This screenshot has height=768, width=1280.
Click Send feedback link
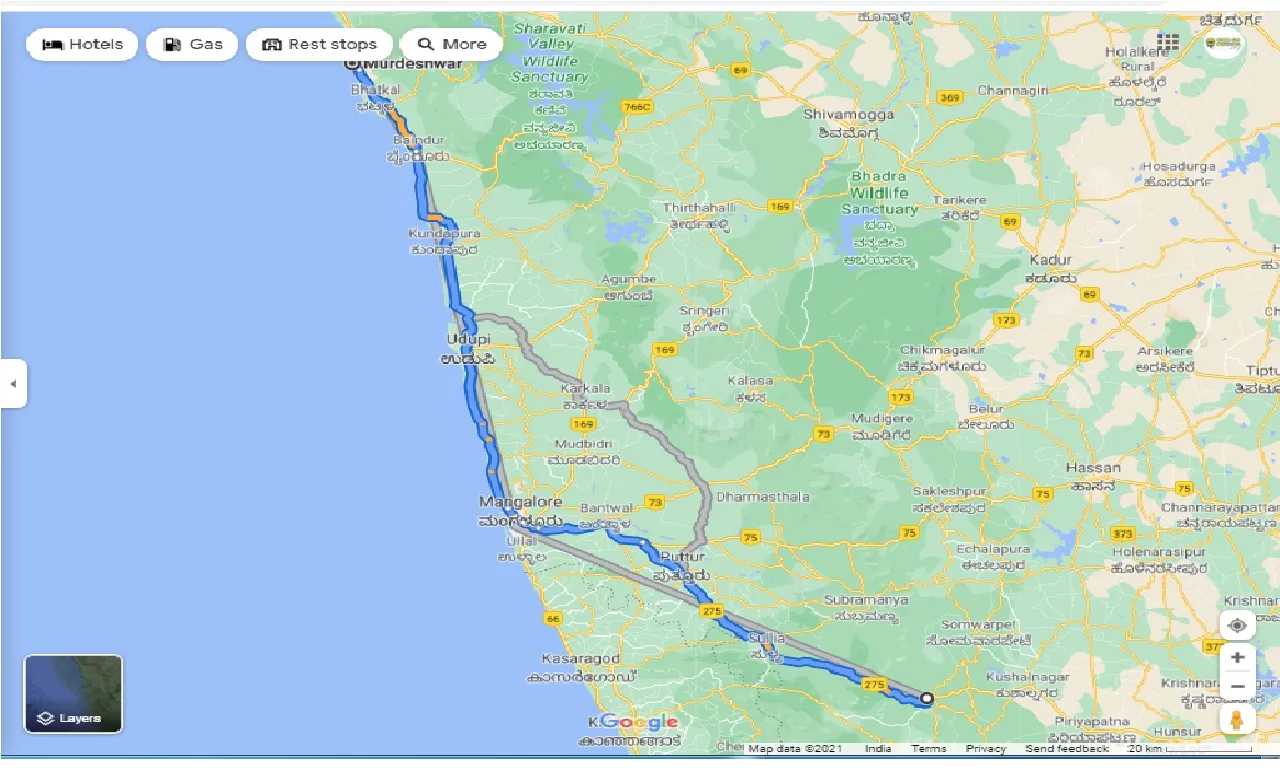click(x=1067, y=748)
